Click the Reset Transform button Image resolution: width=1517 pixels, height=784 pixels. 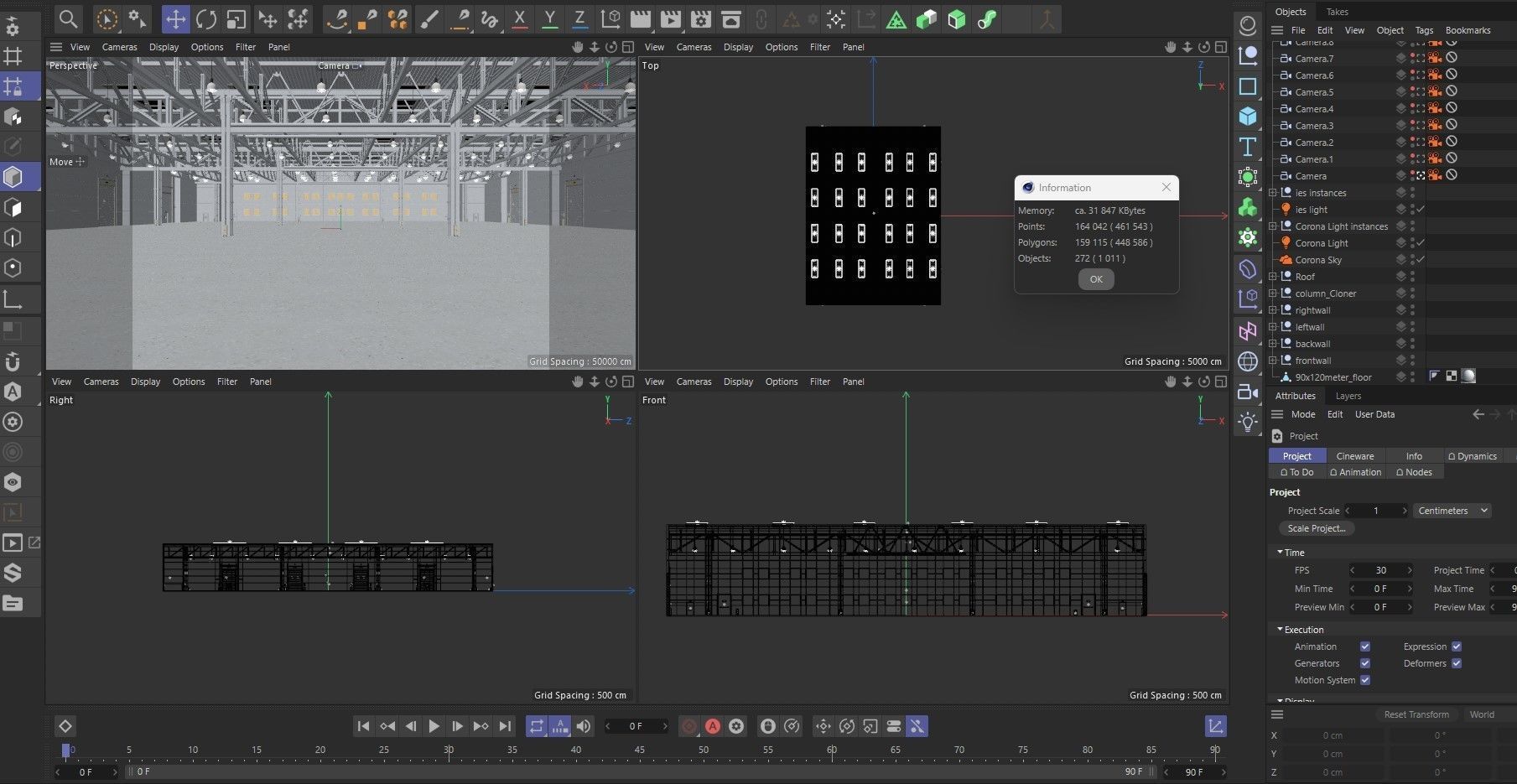(x=1416, y=714)
